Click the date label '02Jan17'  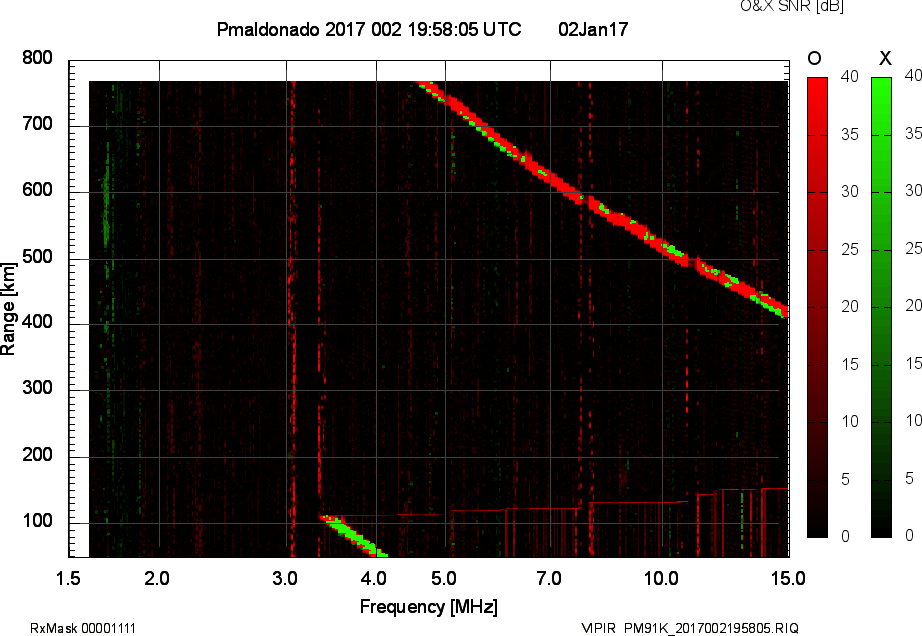click(593, 29)
